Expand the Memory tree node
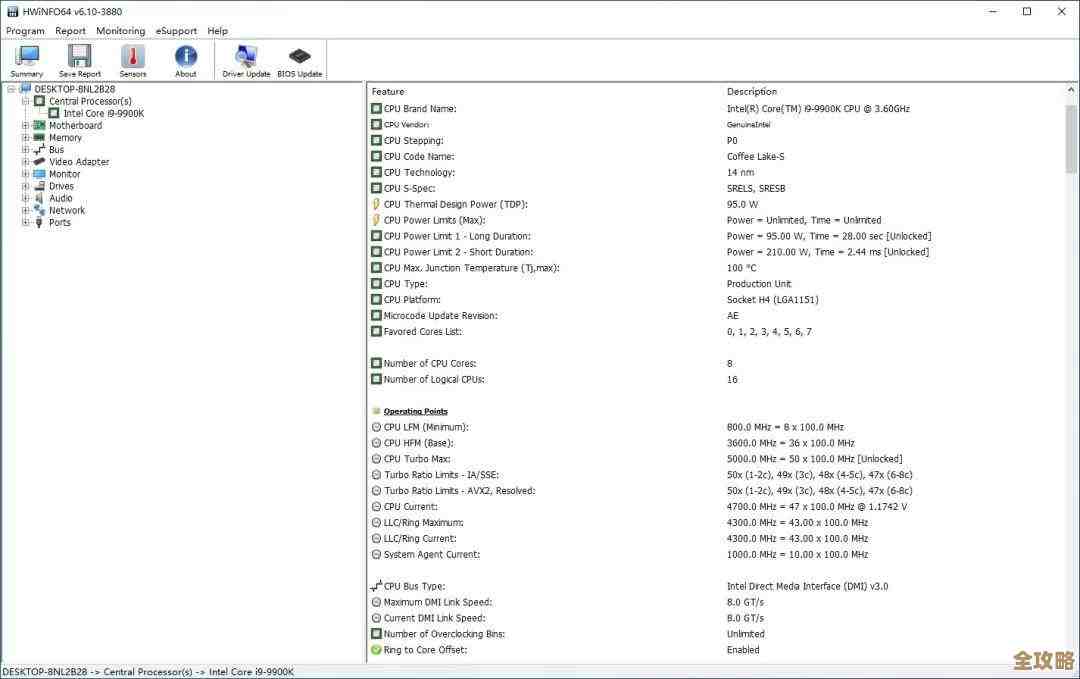Screen dimensions: 1080x679 tap(26, 138)
